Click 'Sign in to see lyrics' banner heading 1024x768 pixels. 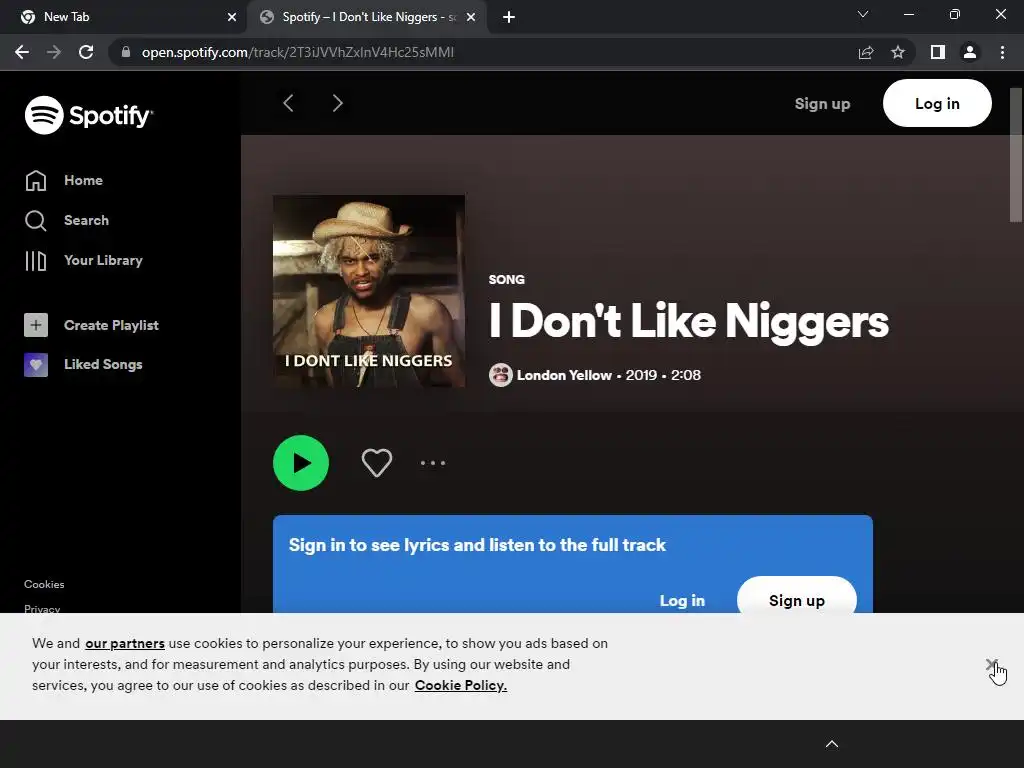pos(477,545)
